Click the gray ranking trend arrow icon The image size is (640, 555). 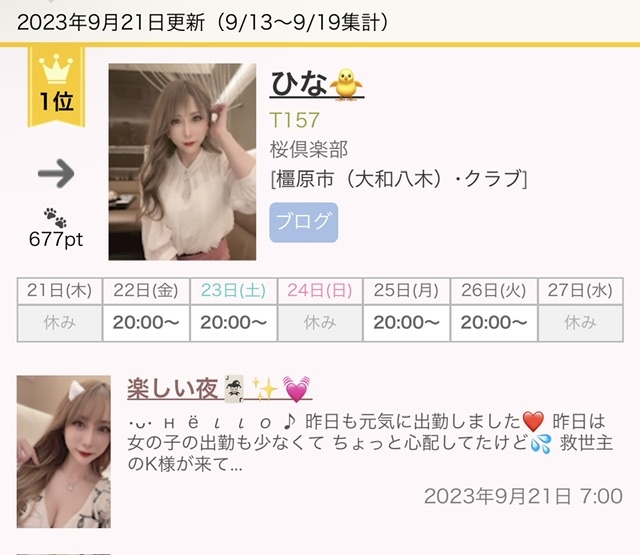coord(56,173)
